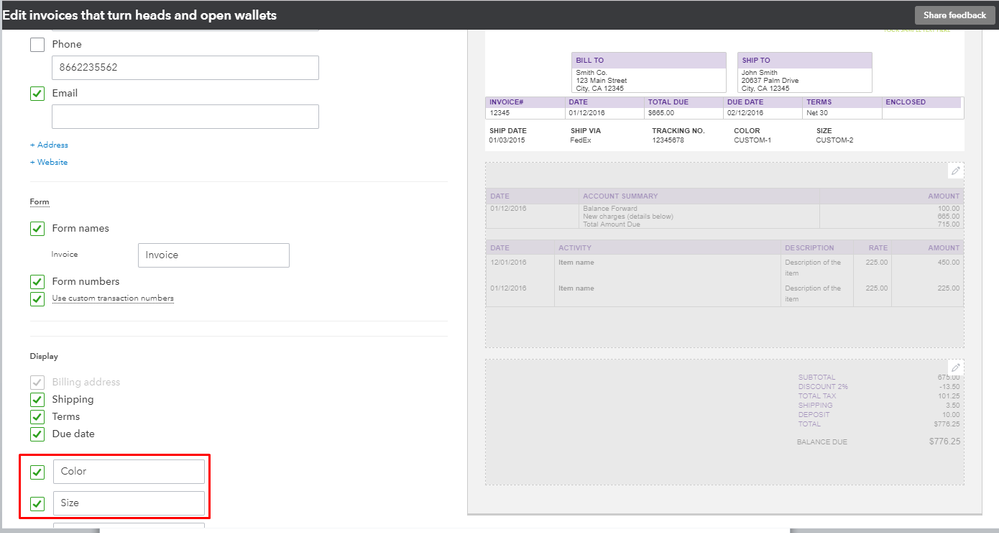
Task: Click the + Address link
Action: (x=49, y=145)
